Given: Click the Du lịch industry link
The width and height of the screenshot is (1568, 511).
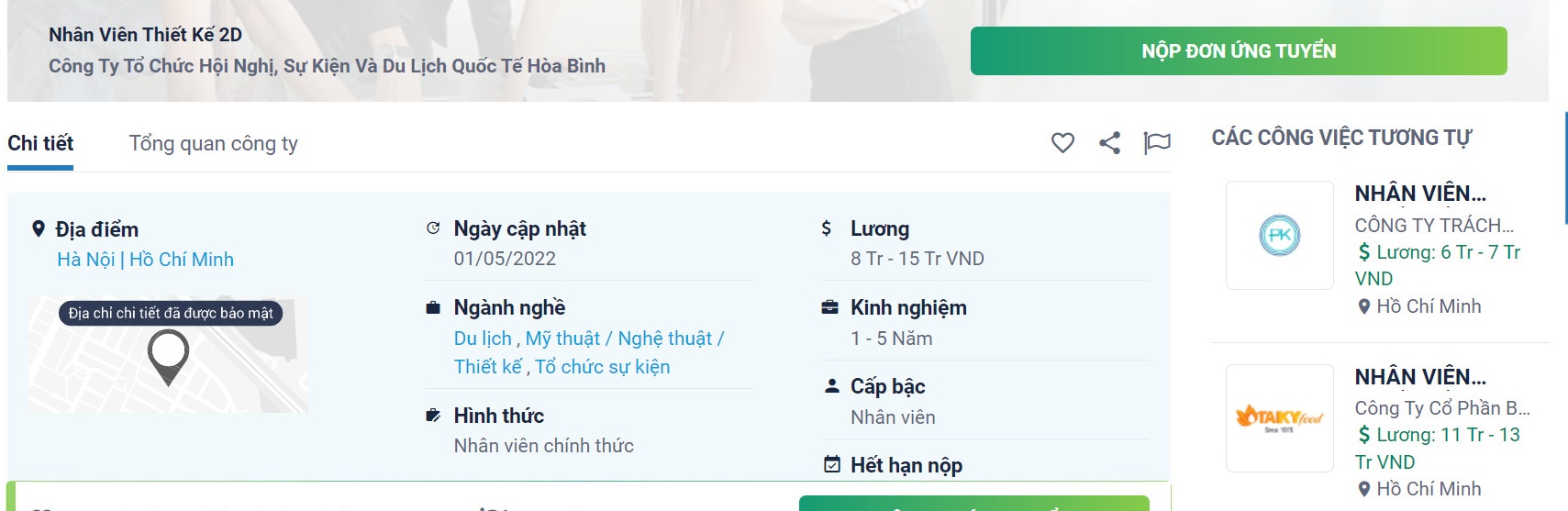Looking at the screenshot, I should [x=483, y=339].
